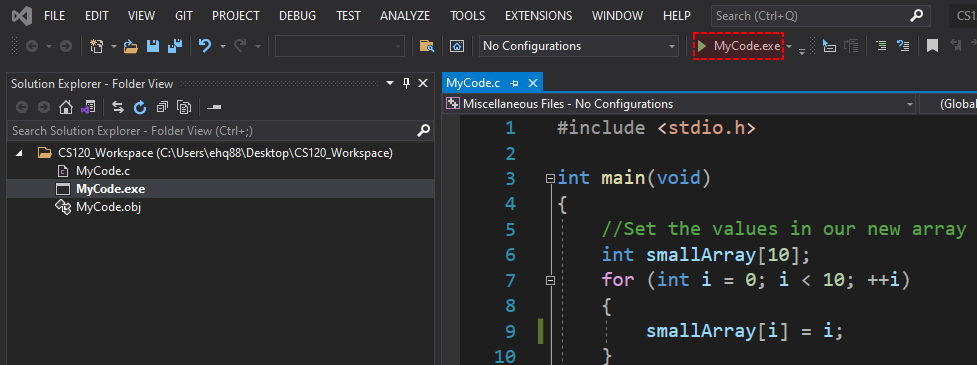Focus the Search (Ctrl+Q) box
Screen dimensions: 977x365
pyautogui.click(x=821, y=16)
